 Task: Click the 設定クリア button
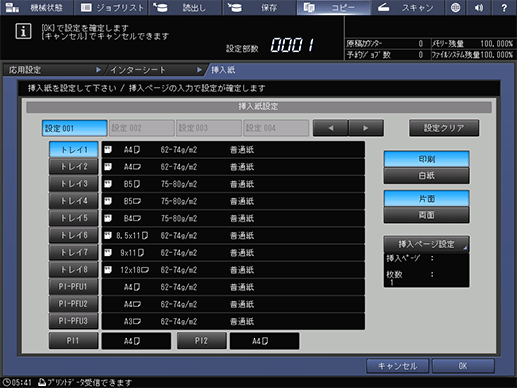[x=444, y=128]
